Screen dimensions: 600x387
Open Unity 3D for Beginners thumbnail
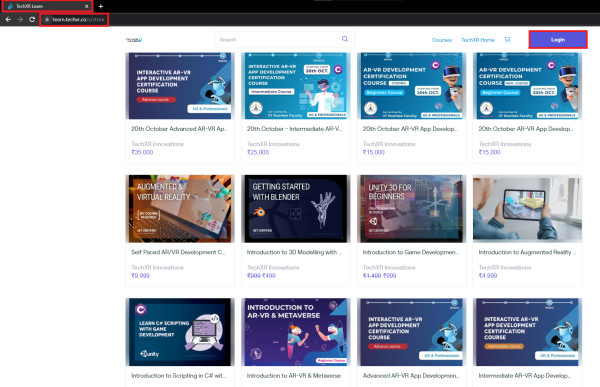(411, 209)
